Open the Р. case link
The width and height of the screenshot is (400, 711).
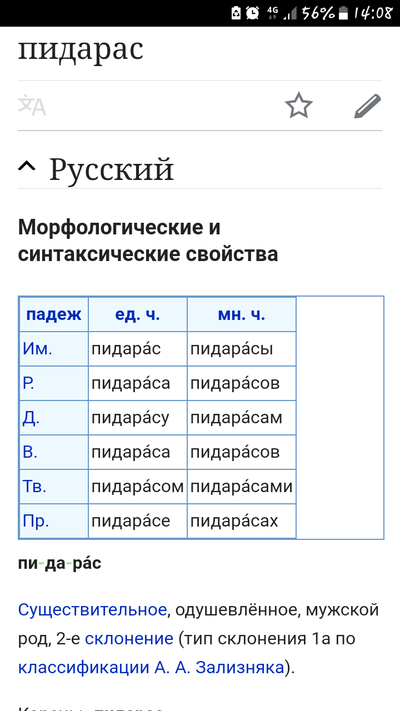(x=29, y=383)
